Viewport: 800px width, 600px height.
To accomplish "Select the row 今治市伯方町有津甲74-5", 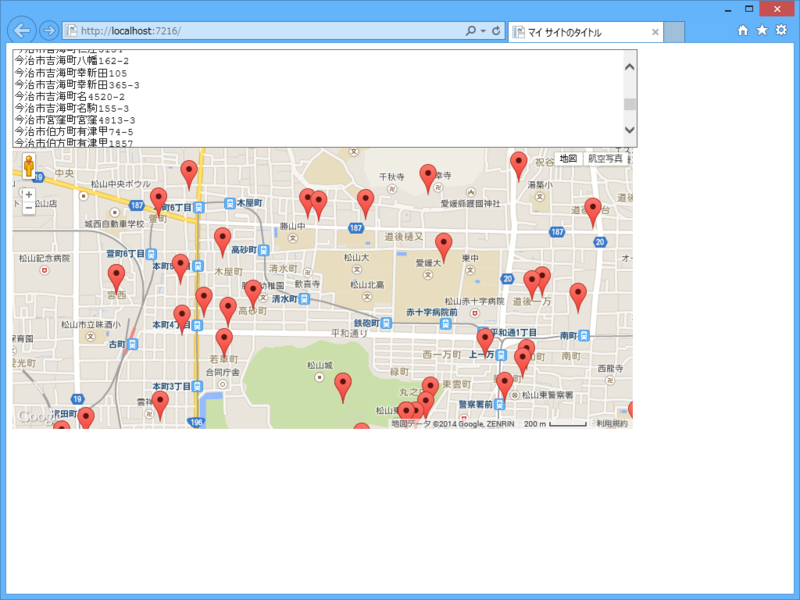I will [74, 132].
